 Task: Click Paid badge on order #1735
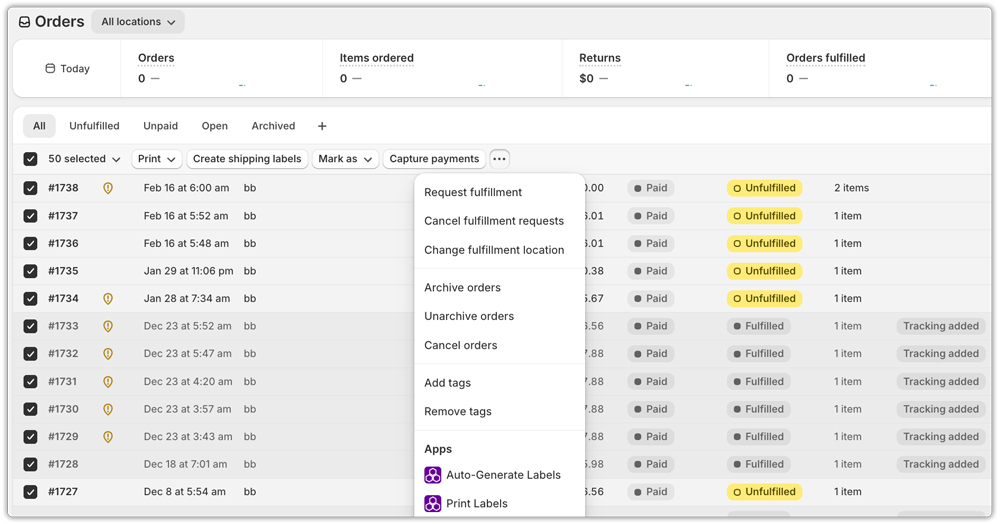point(651,271)
